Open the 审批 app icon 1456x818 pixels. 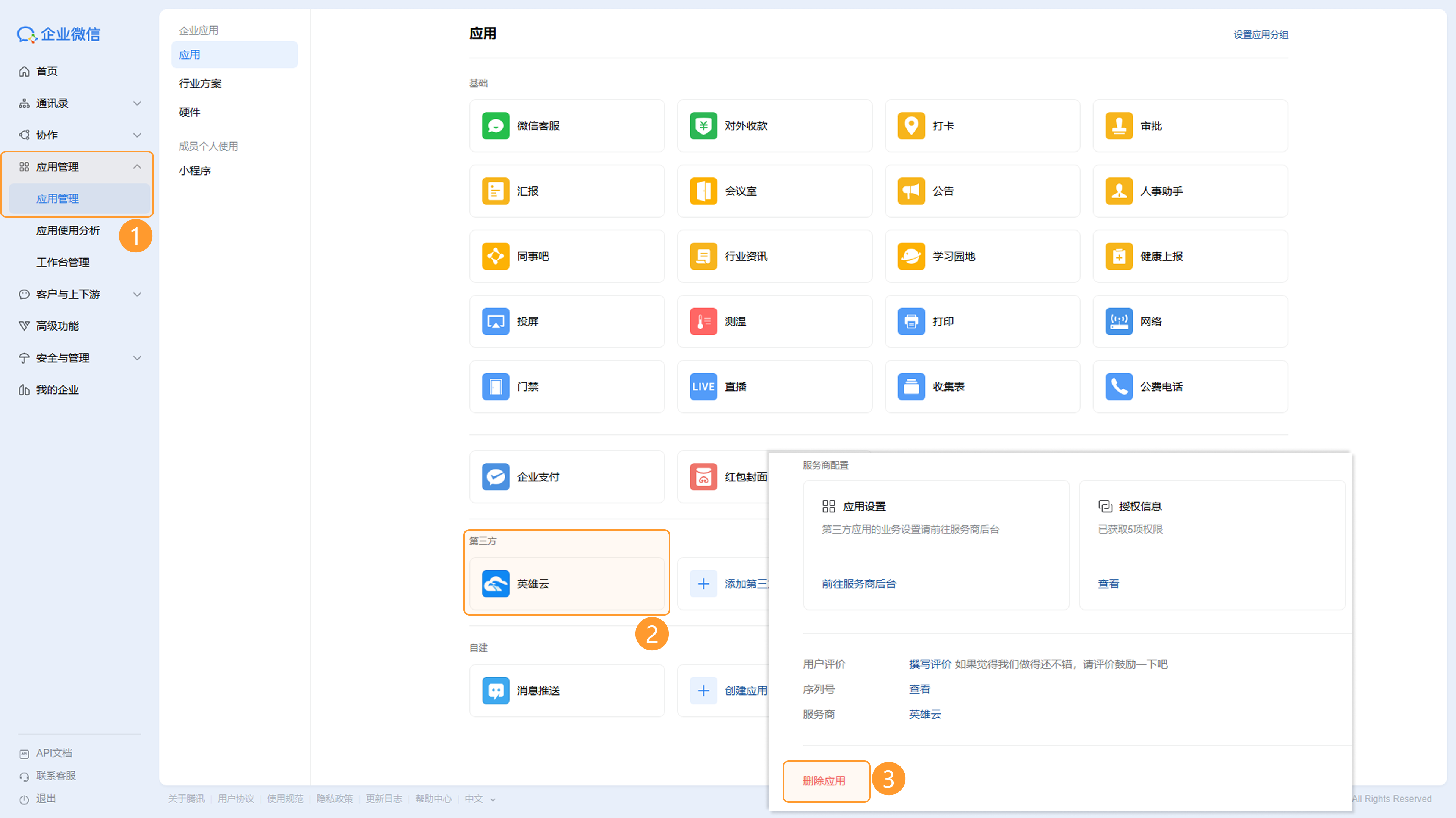pos(1119,125)
